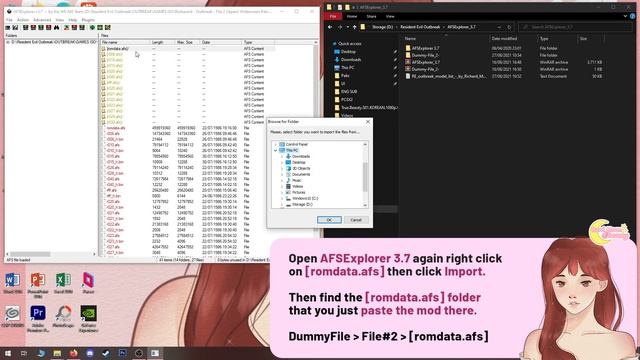Open PowerPoint desktop shortcut
640x360 pixels.
tap(38, 284)
